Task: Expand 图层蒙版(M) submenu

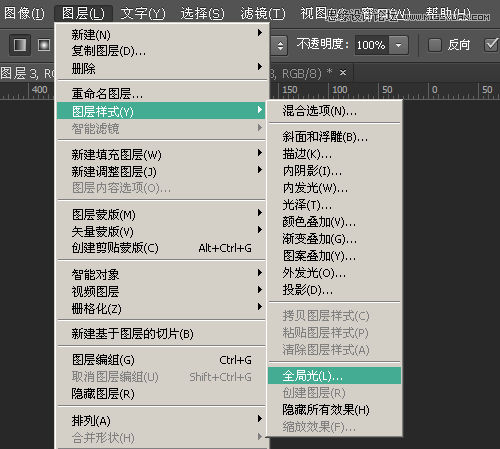Action: tap(162, 214)
